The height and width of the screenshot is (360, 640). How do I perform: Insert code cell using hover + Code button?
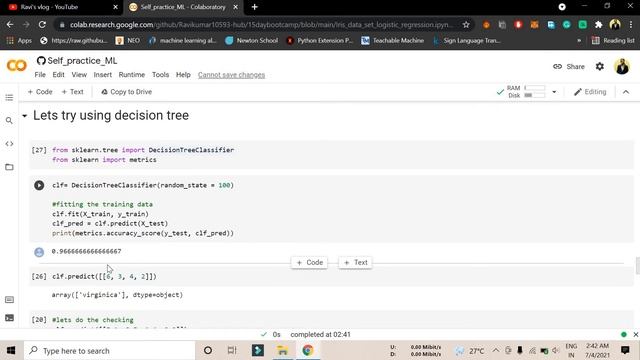coord(310,262)
